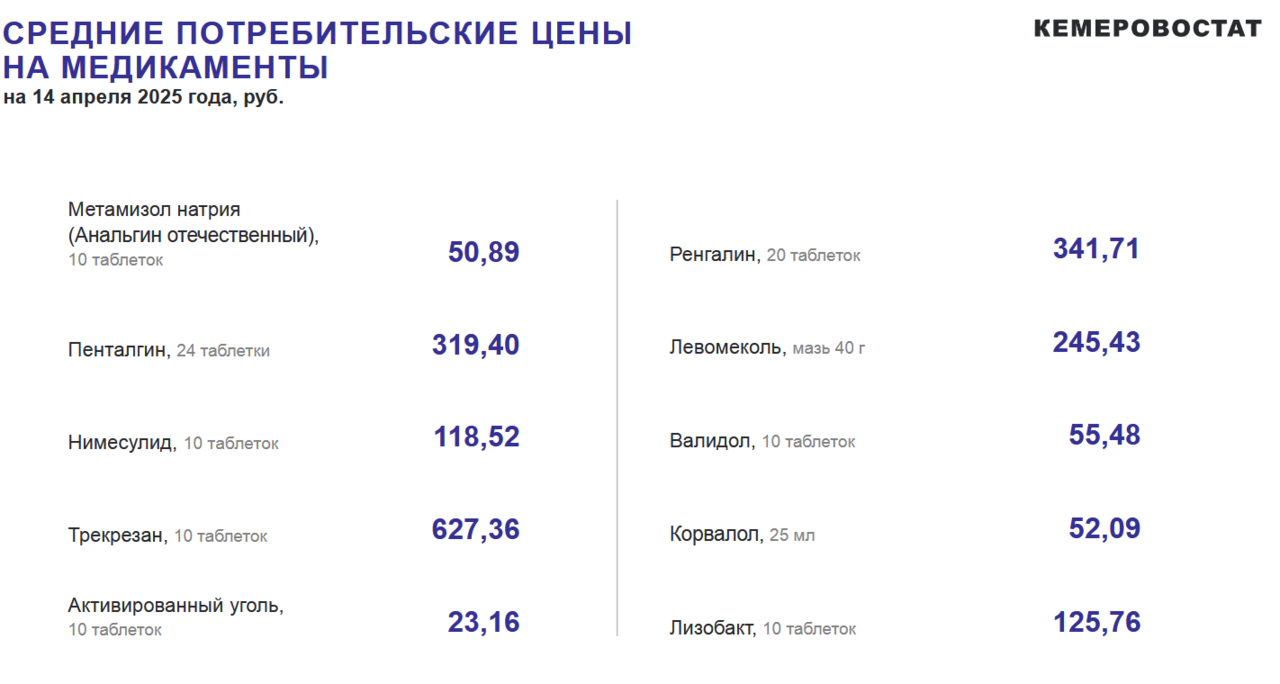Click the КЕМЕРОВОСТАТ logo text
The width and height of the screenshot is (1280, 684).
(1148, 29)
